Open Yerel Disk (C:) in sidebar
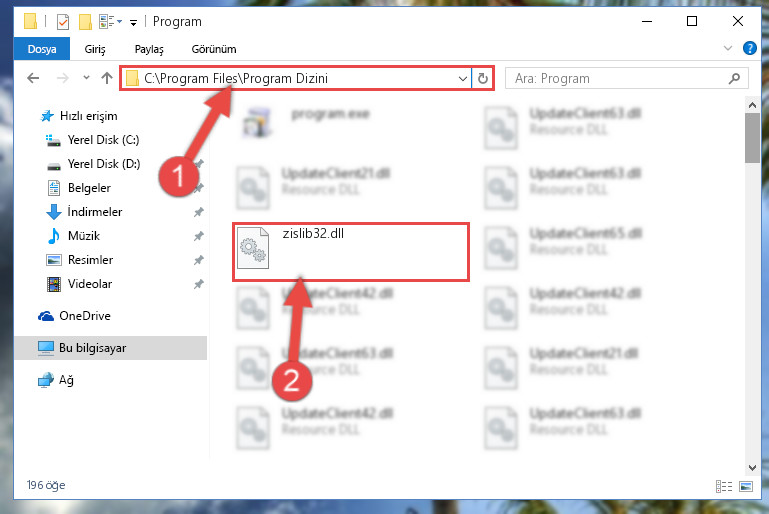Screen dimensions: 769x514 point(103,140)
